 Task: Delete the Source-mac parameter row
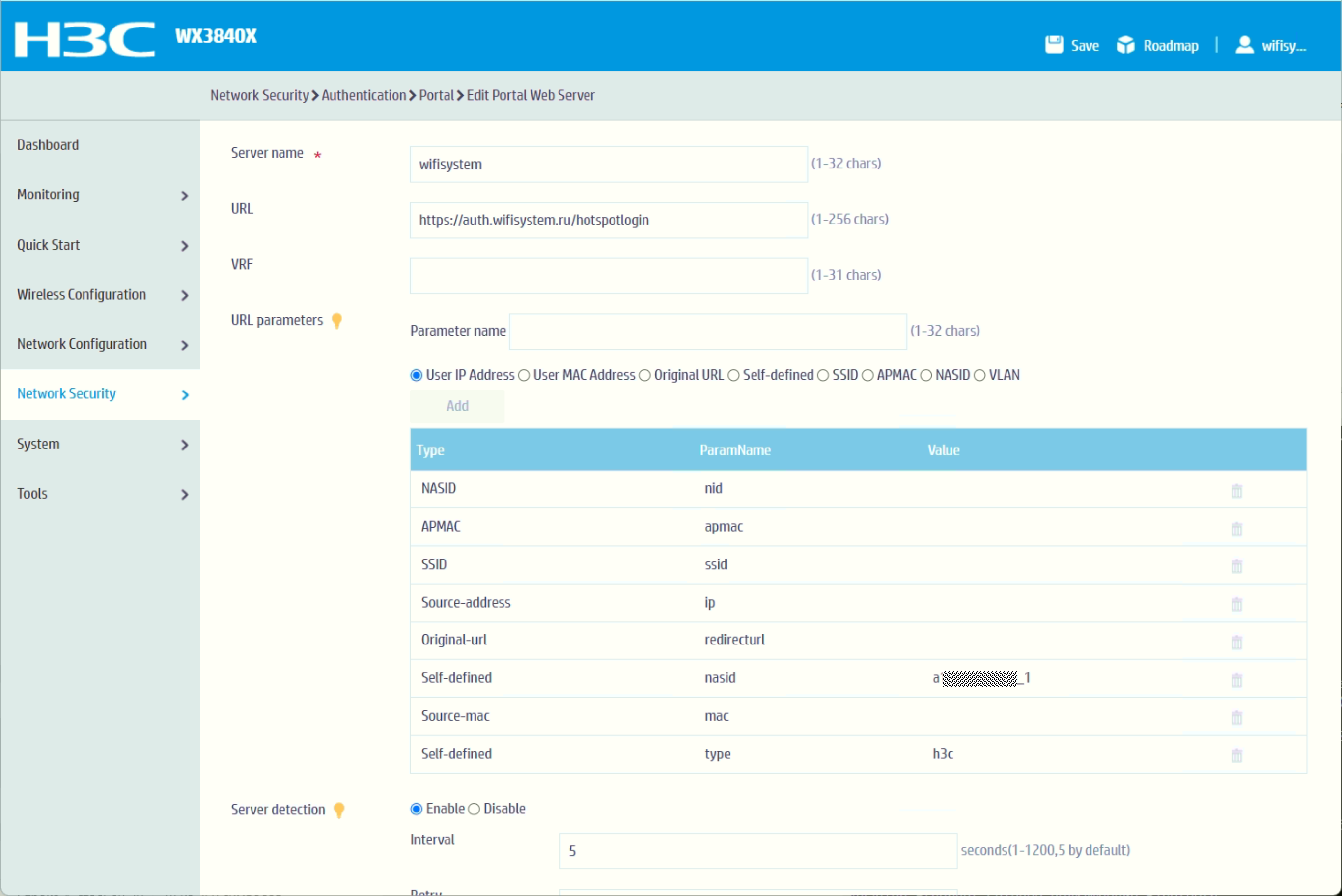click(1236, 717)
